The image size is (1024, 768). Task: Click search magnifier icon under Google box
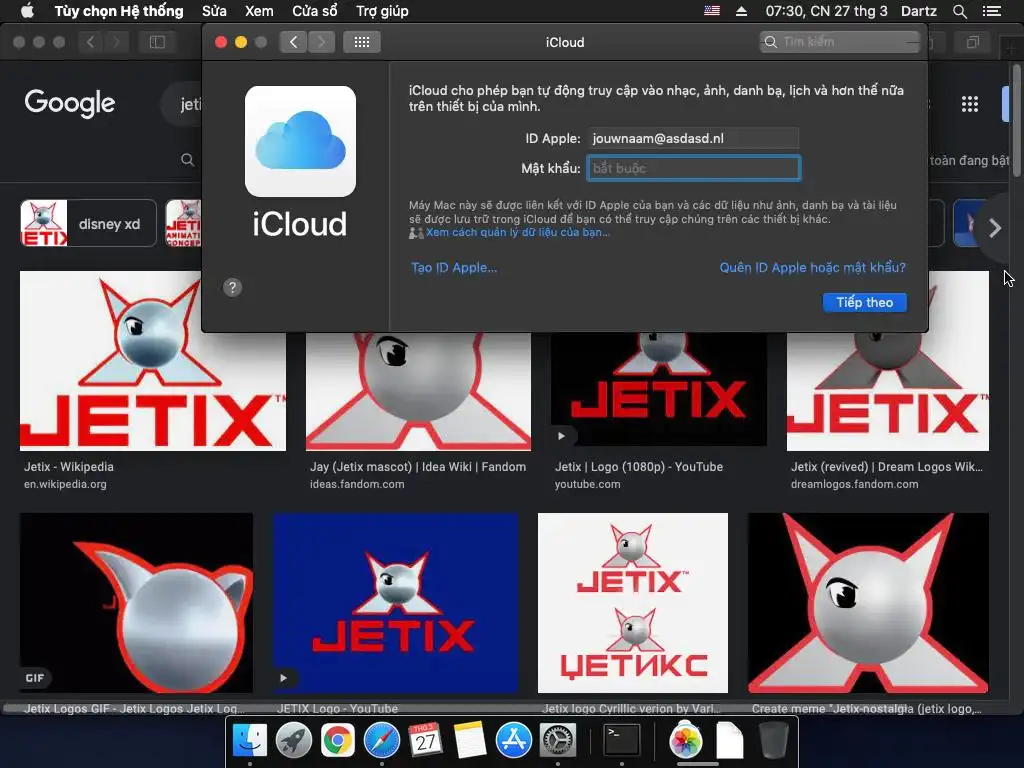187,159
